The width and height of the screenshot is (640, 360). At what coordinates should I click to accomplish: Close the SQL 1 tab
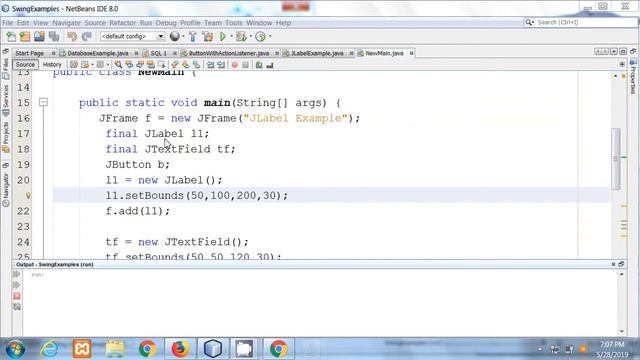[x=175, y=53]
